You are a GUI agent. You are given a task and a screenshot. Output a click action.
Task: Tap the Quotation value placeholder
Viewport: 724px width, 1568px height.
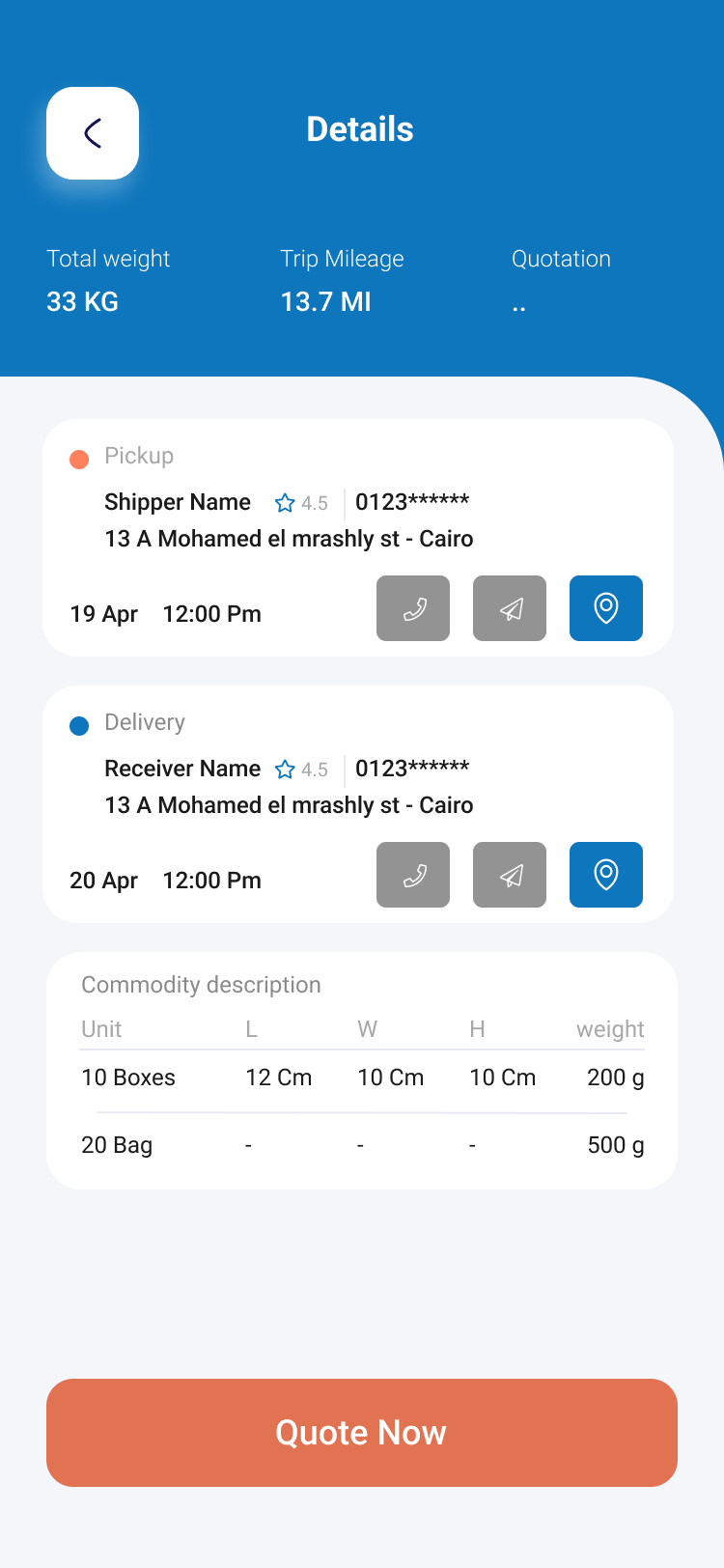(x=519, y=303)
